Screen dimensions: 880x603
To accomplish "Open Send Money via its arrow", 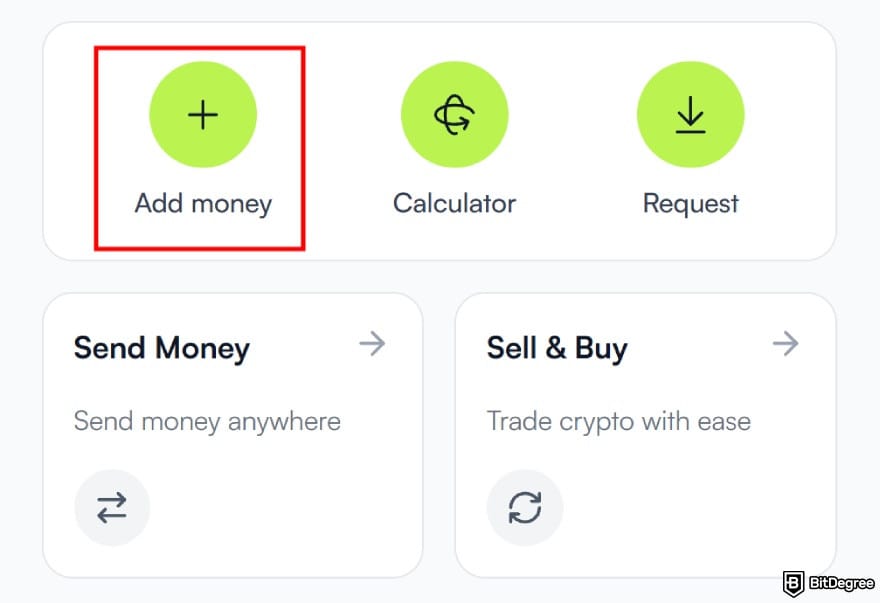I will pyautogui.click(x=372, y=344).
